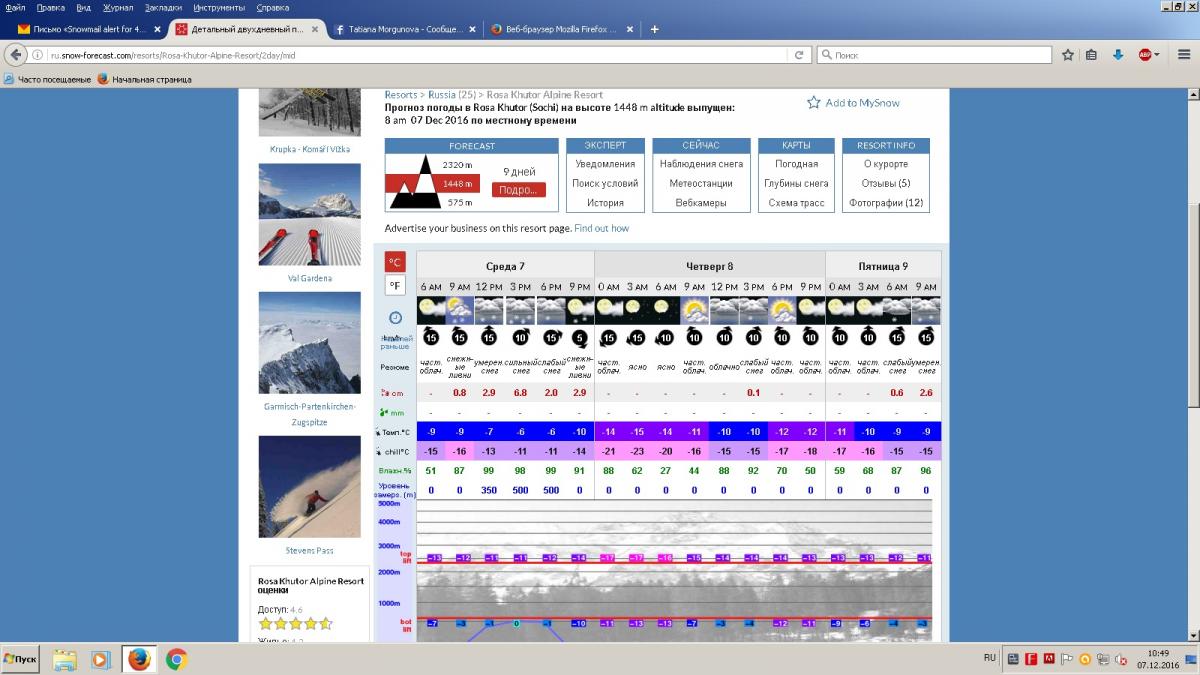The image size is (1200, 675).
Task: Switch temperature units to °F
Action: (395, 286)
